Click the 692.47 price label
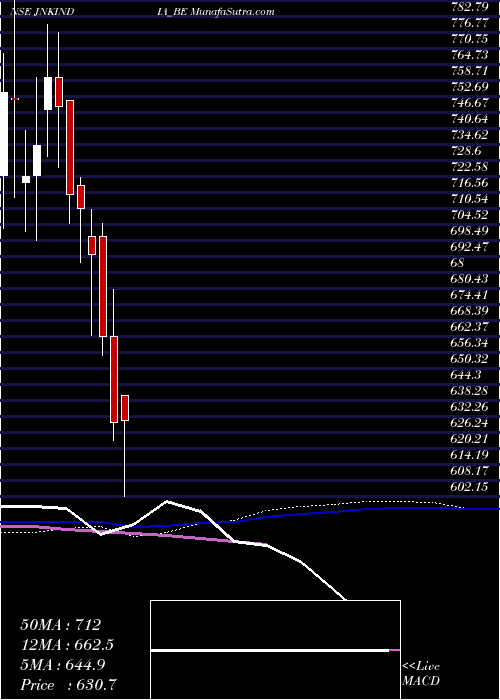The height and width of the screenshot is (700, 500). (x=470, y=247)
